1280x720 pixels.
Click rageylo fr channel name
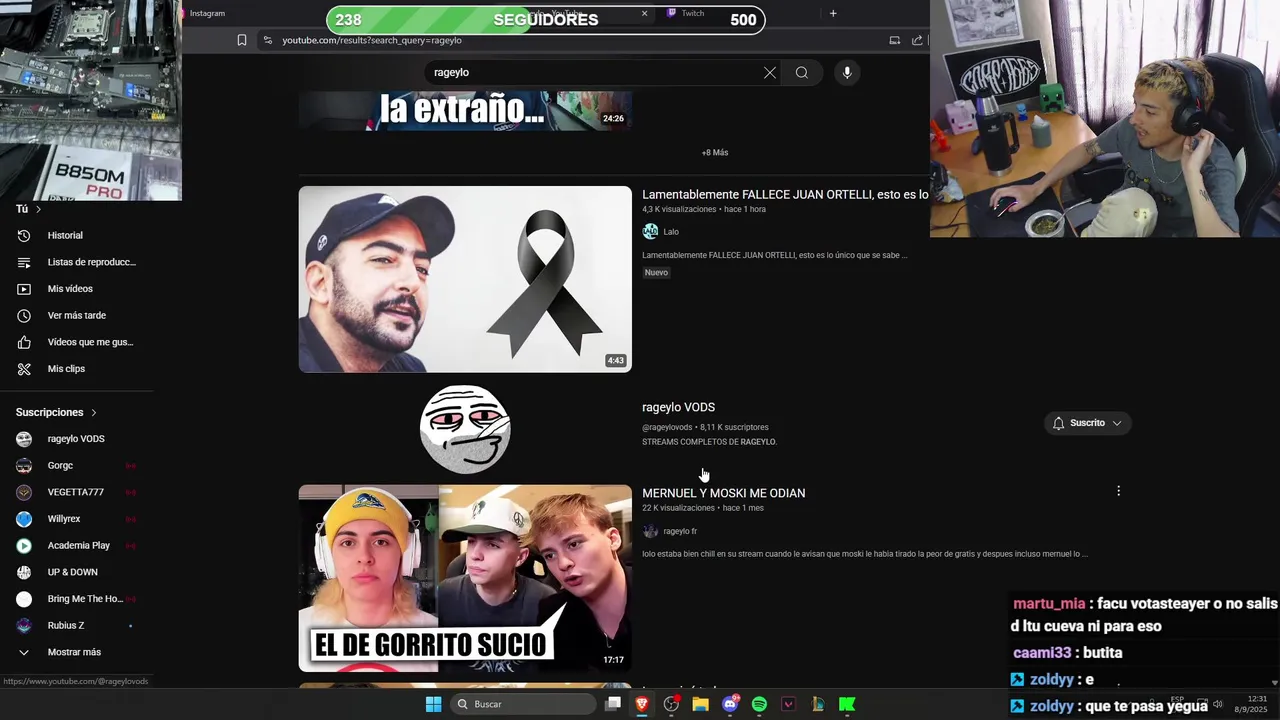pyautogui.click(x=680, y=531)
